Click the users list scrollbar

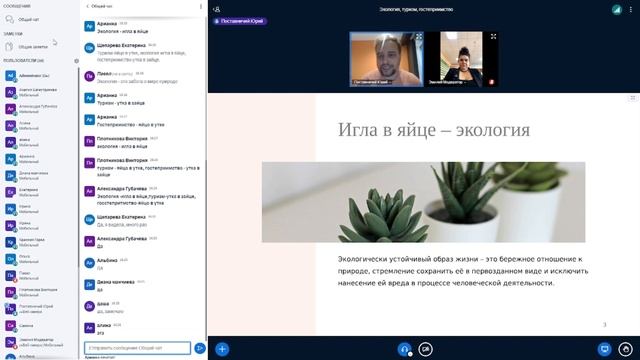[x=78, y=167]
